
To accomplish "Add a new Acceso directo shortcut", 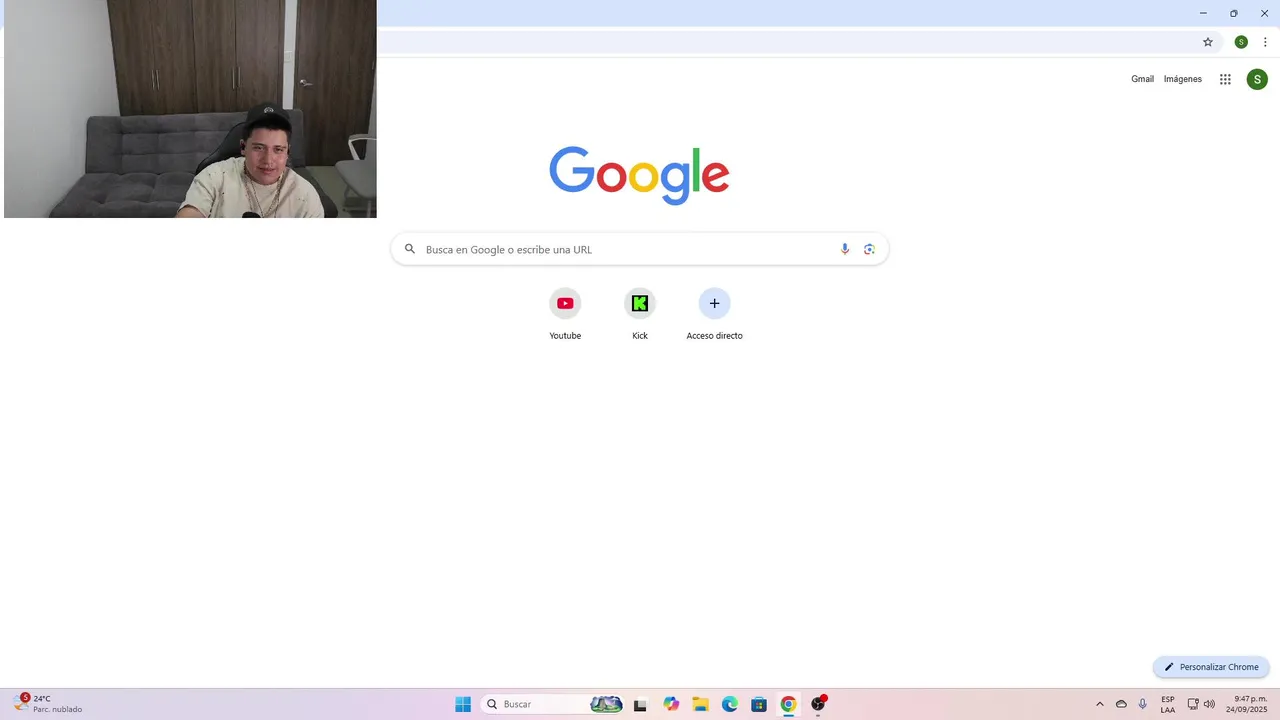I will (714, 303).
